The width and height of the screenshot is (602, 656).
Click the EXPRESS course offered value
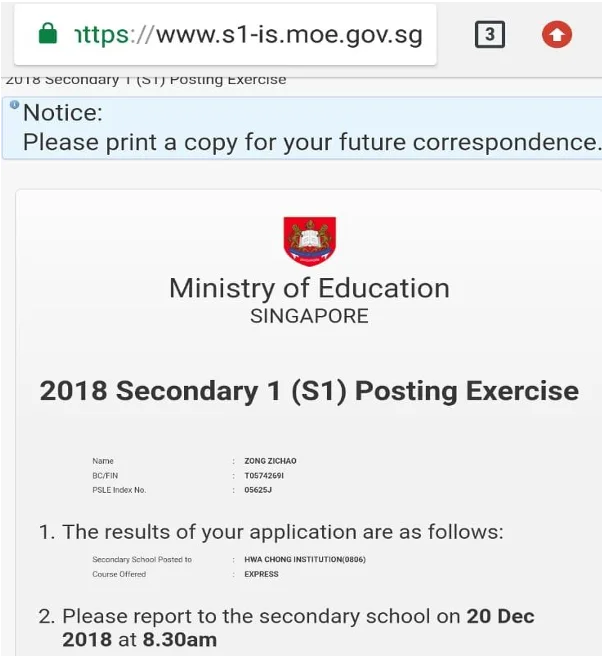click(261, 575)
